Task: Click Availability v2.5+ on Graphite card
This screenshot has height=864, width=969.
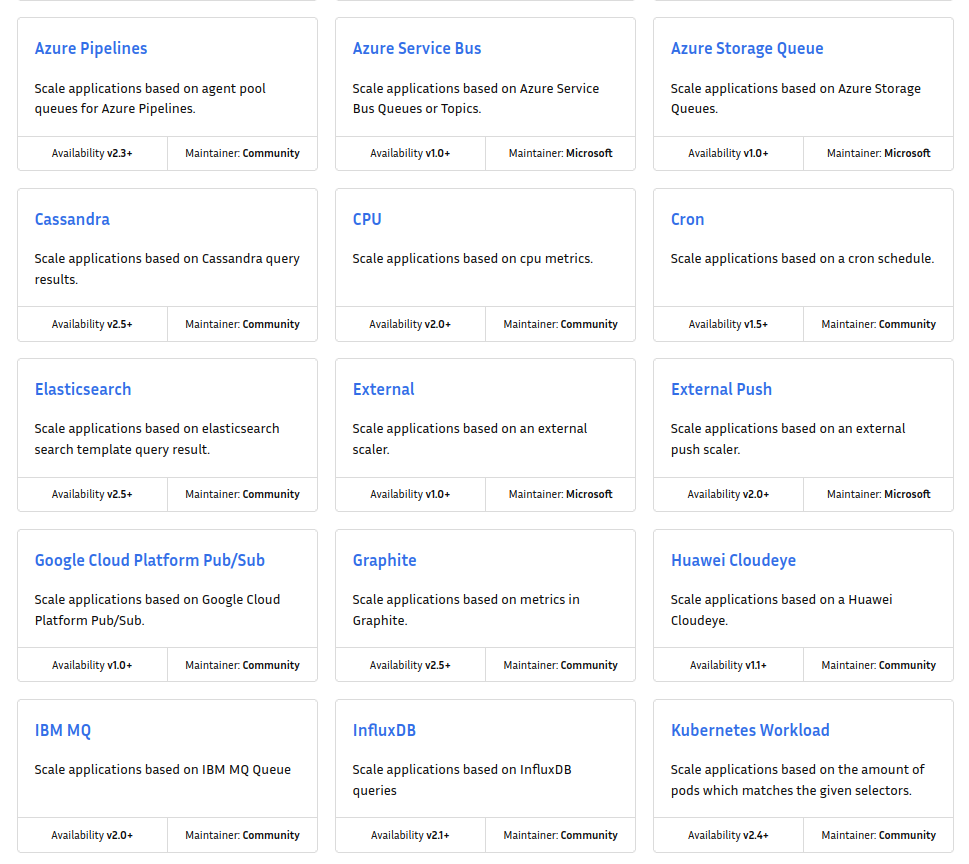Action: (410, 665)
